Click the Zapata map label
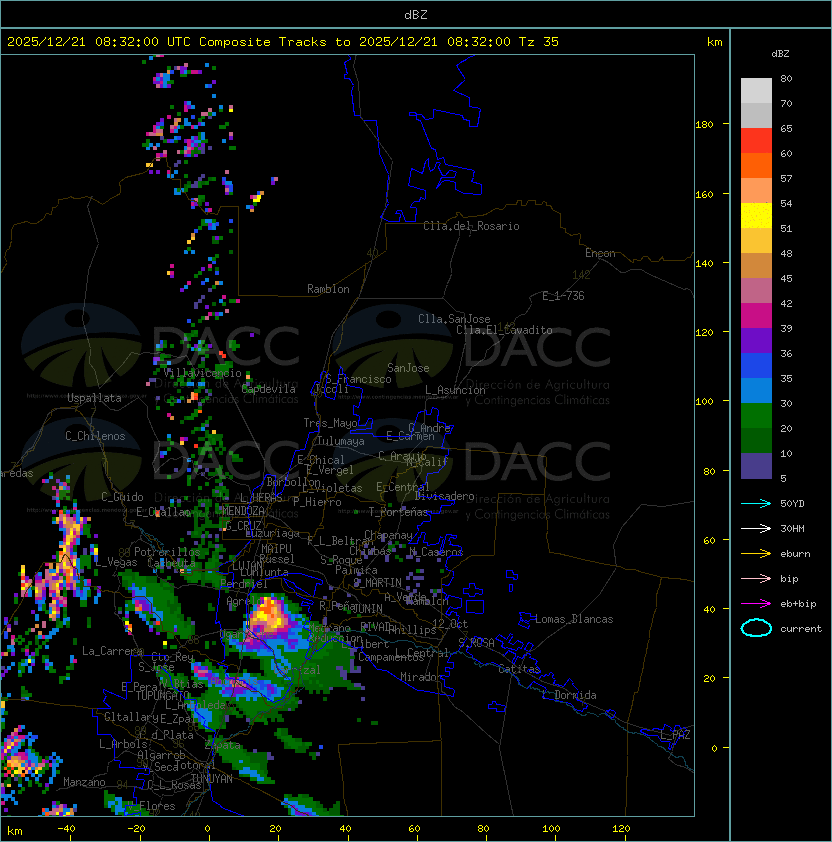Screen dimensions: 832x842 tap(222, 745)
